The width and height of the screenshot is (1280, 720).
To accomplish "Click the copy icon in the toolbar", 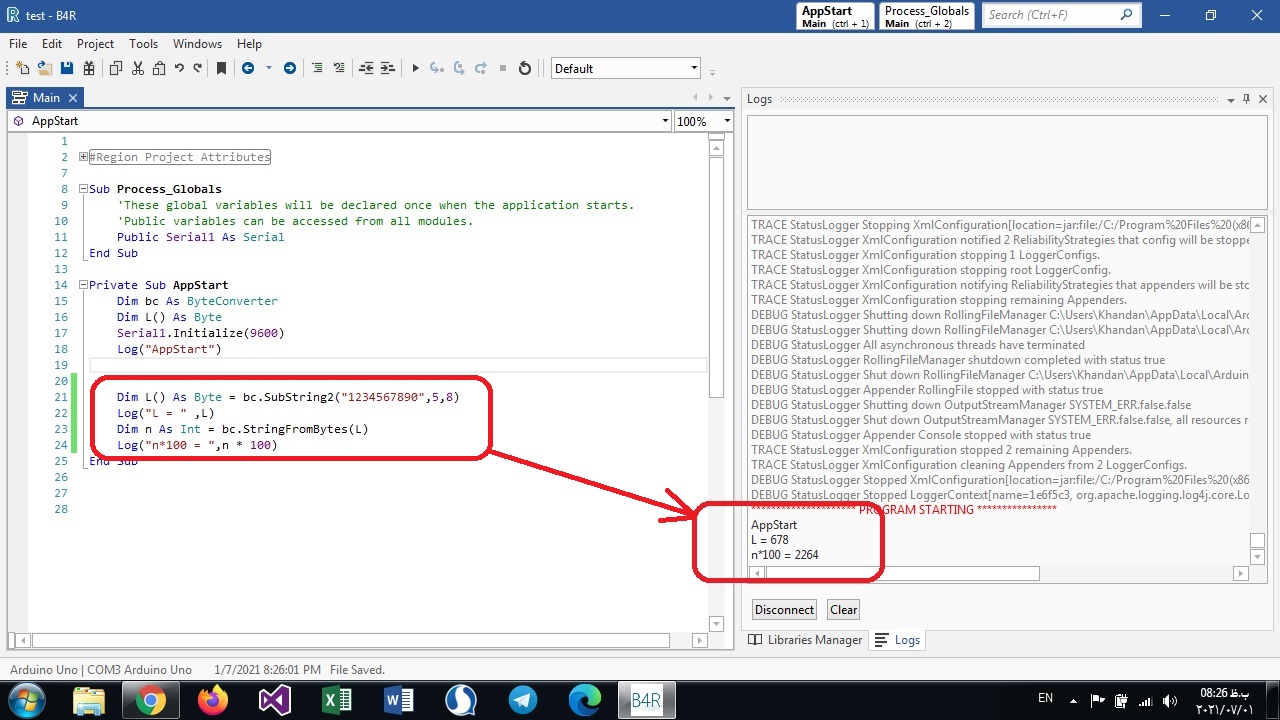I will [x=115, y=68].
